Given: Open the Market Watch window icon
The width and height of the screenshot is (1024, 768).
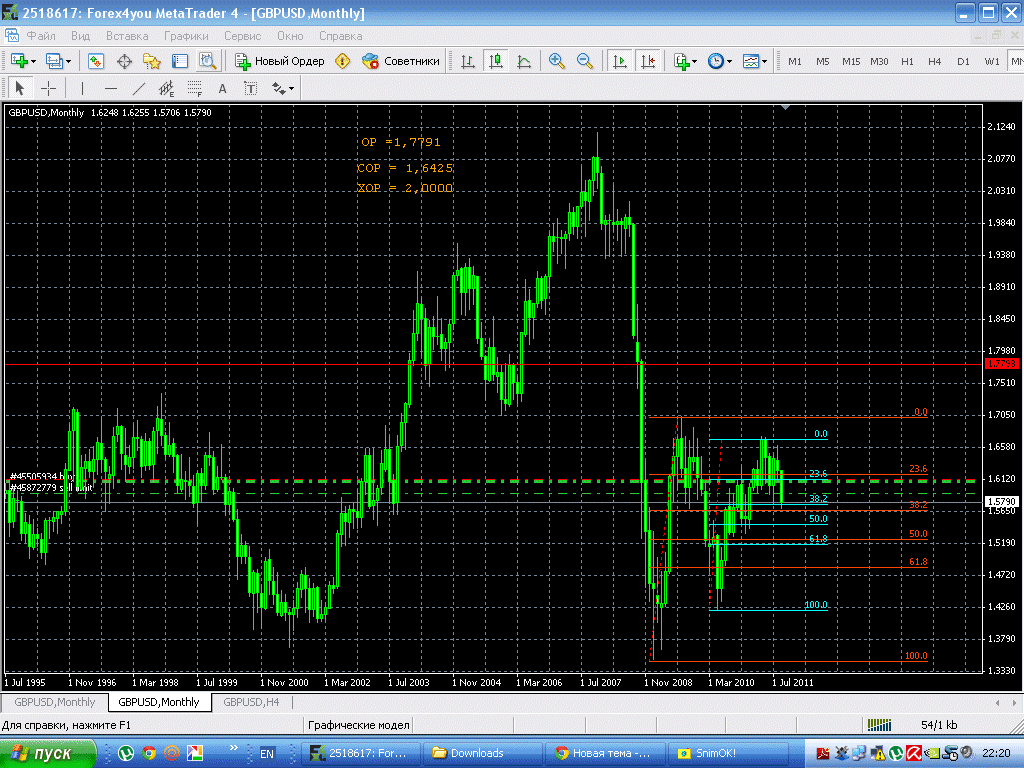Looking at the screenshot, I should (96, 61).
